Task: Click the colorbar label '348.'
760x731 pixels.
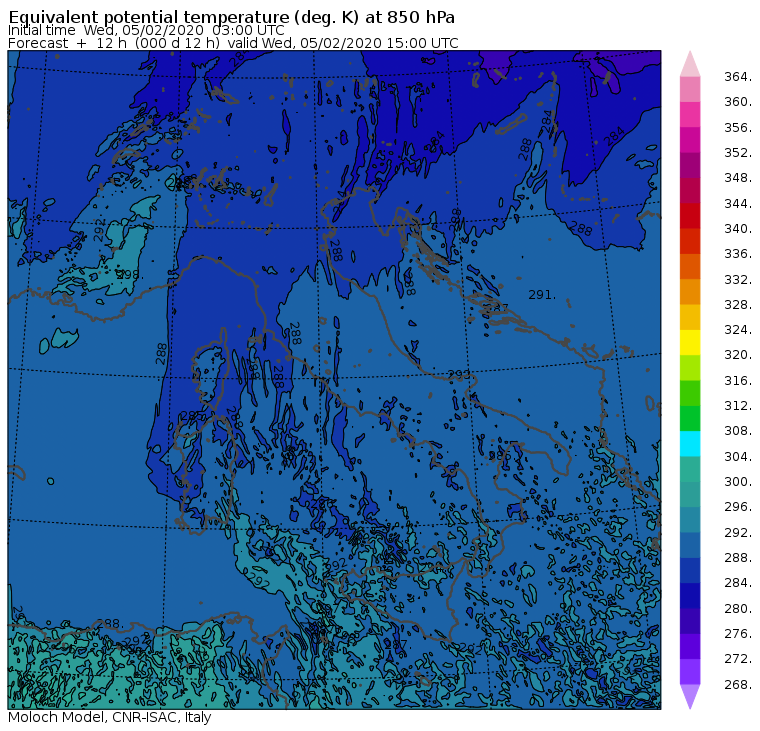Action: coord(738,178)
